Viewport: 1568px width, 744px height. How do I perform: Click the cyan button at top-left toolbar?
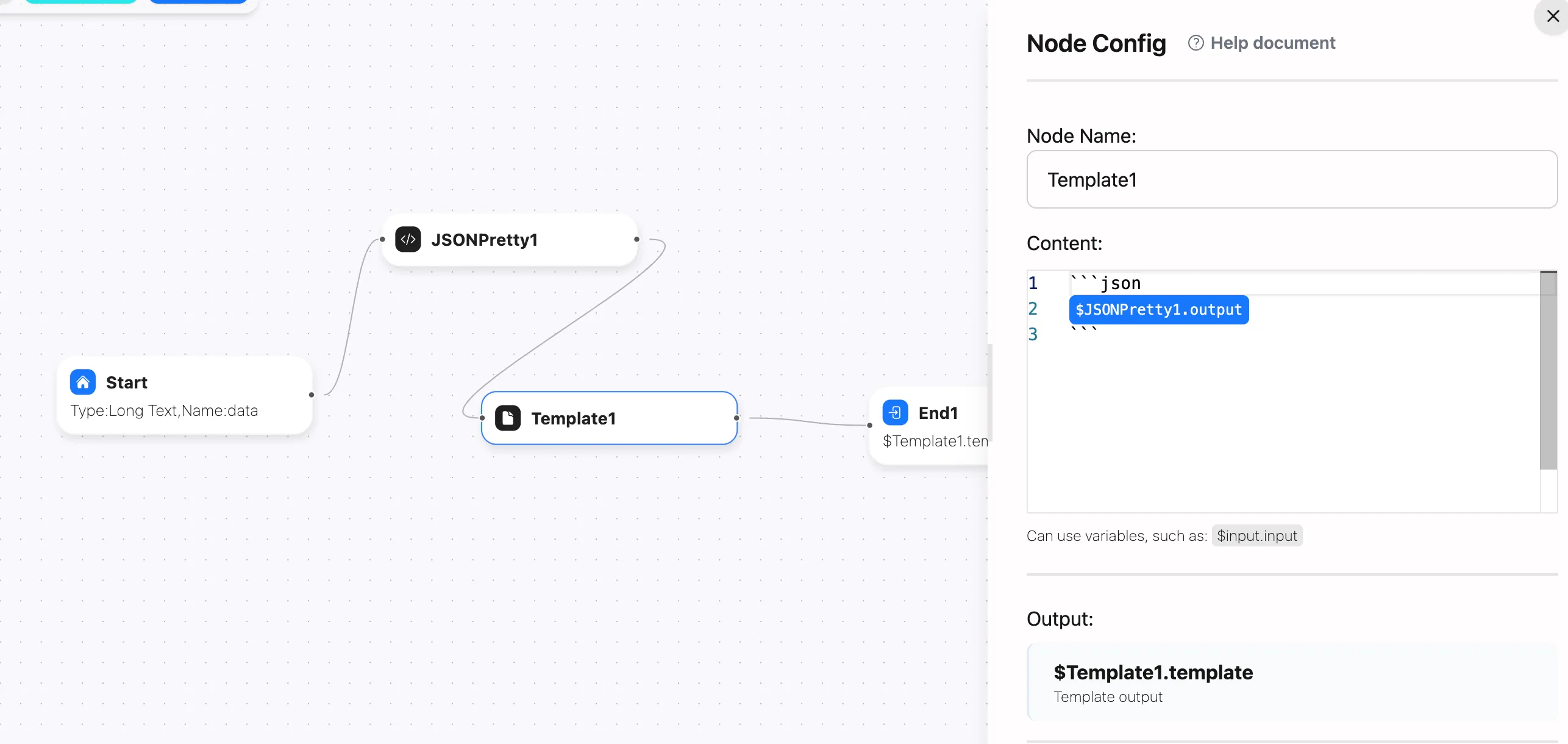[x=80, y=2]
